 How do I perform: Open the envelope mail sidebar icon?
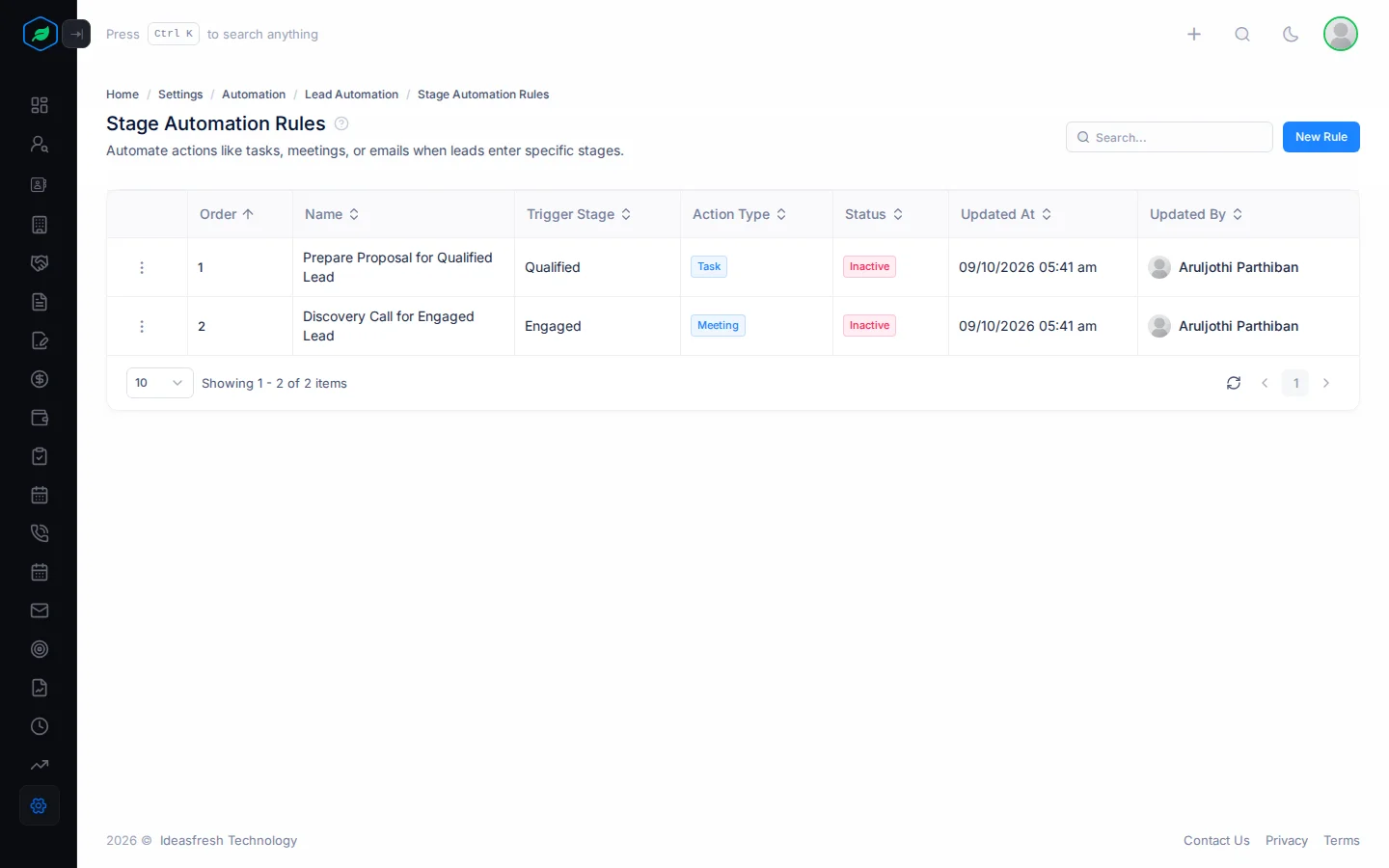click(40, 610)
